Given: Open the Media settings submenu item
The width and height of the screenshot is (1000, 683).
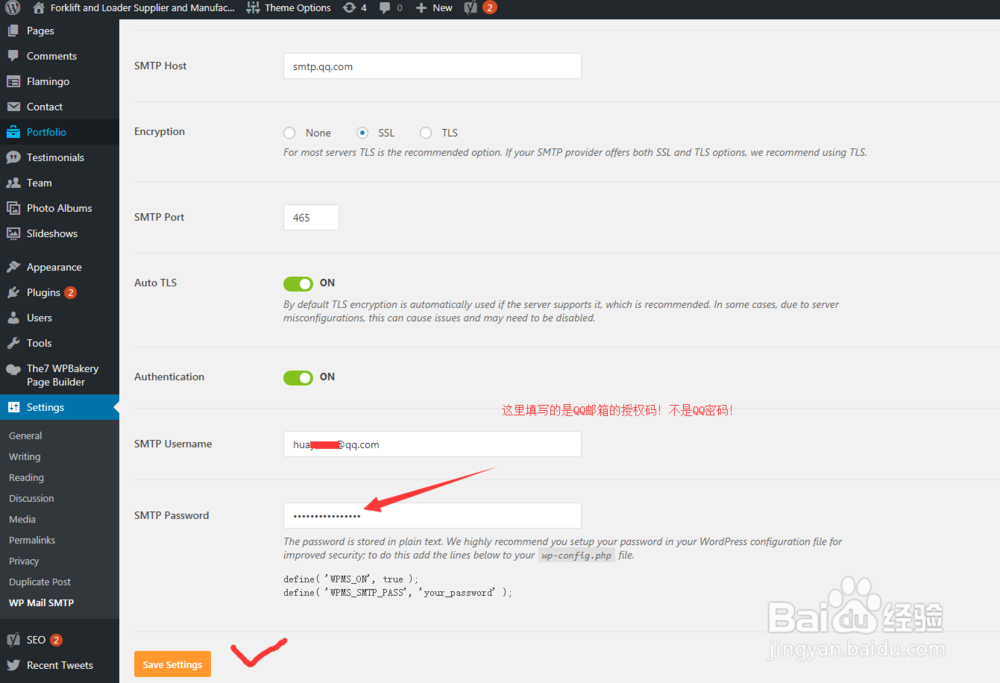Looking at the screenshot, I should pos(22,519).
